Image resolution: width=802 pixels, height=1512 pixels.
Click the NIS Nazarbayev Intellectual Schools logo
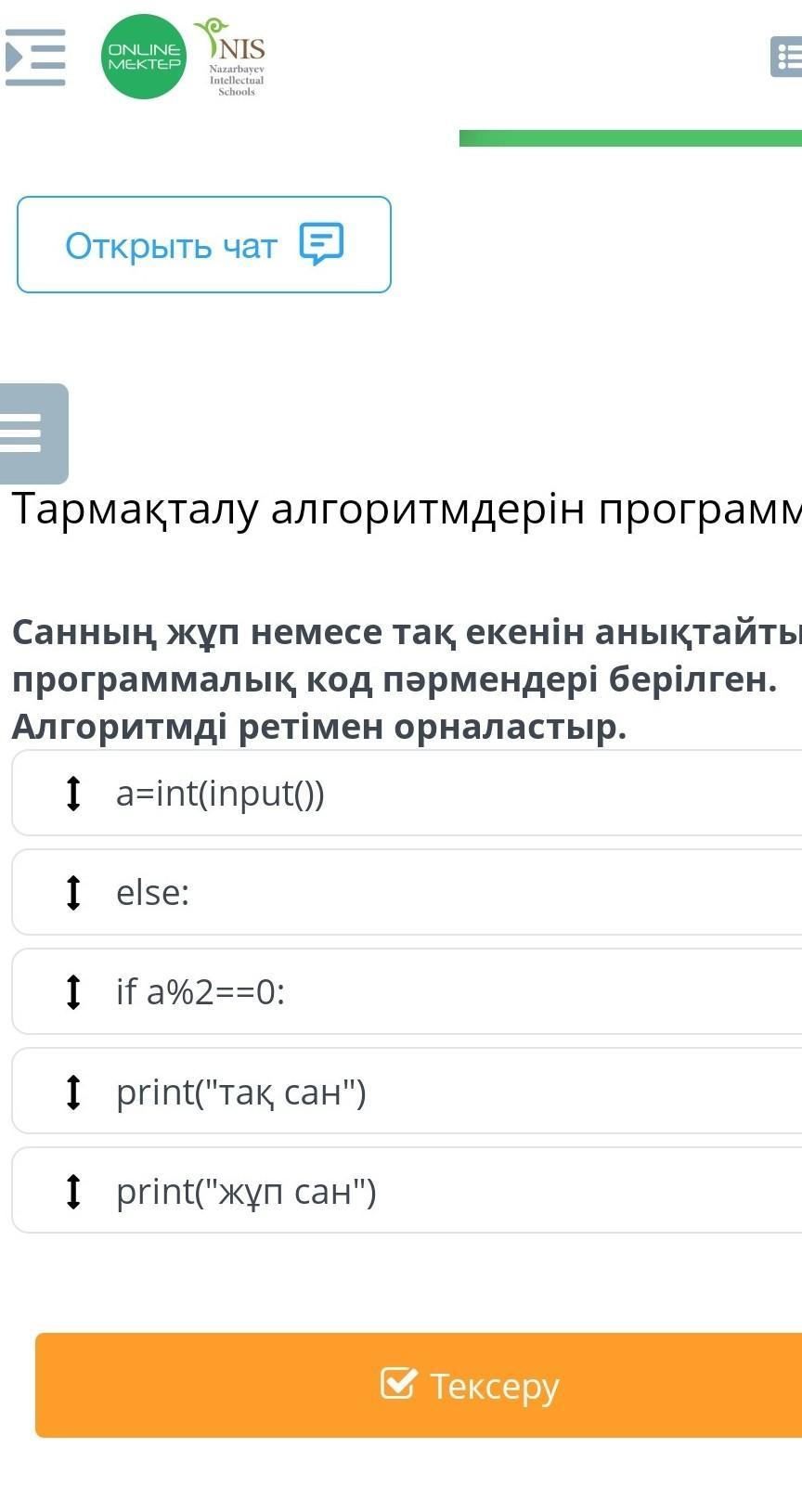[232, 57]
